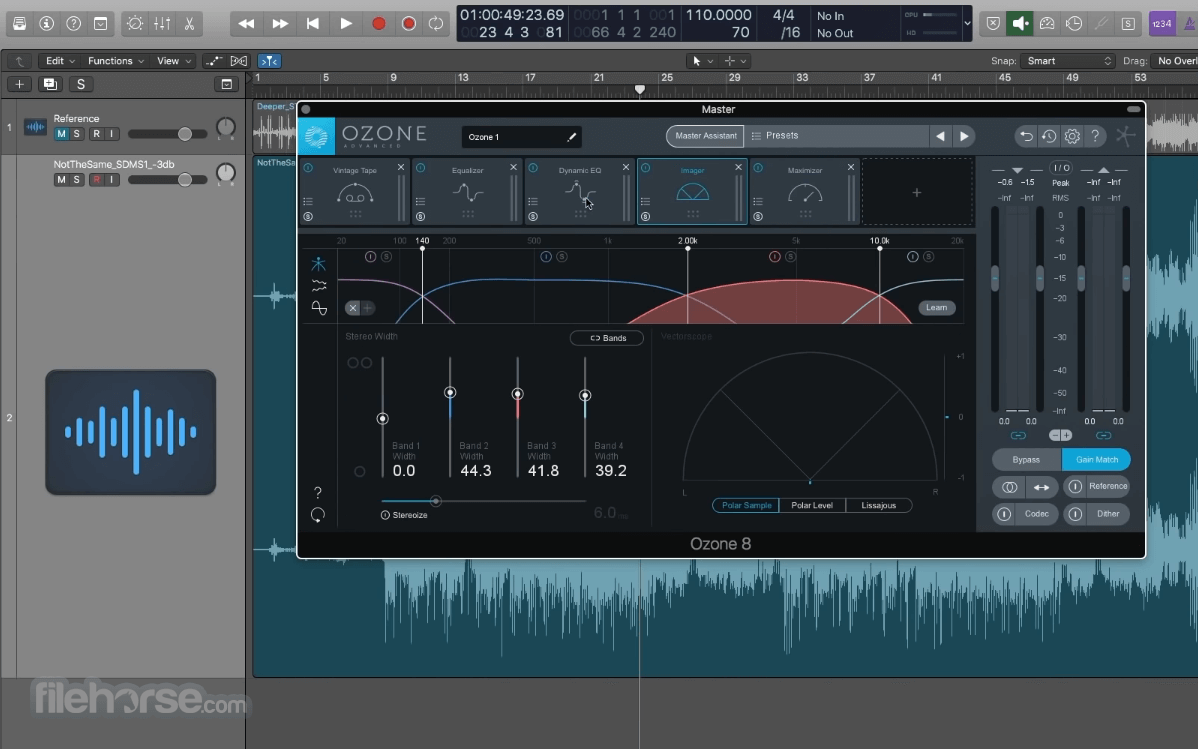1198x749 pixels.
Task: Expand the LCD display mode chevron
Action: (x=967, y=24)
